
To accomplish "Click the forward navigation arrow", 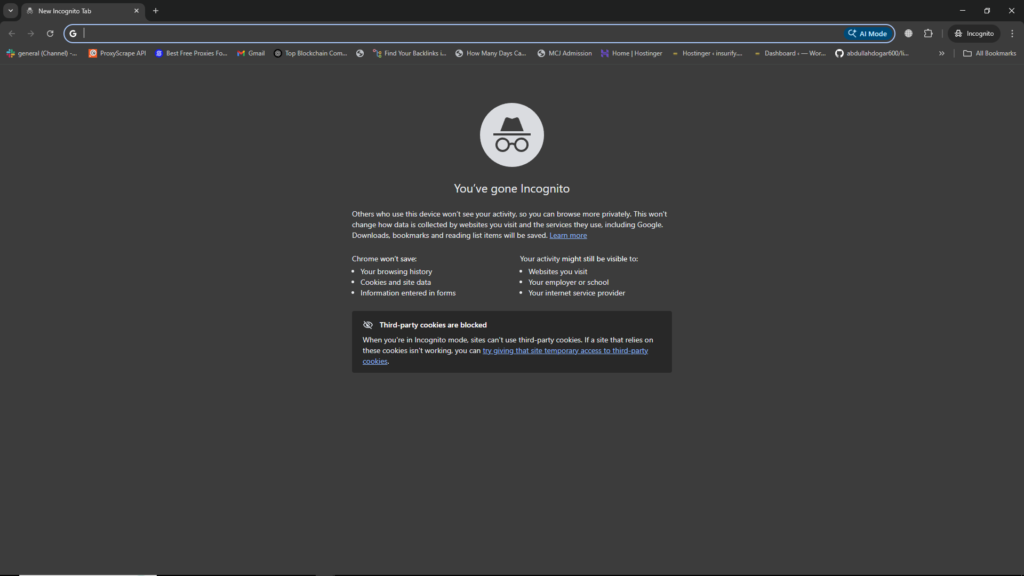I will click(x=30, y=33).
